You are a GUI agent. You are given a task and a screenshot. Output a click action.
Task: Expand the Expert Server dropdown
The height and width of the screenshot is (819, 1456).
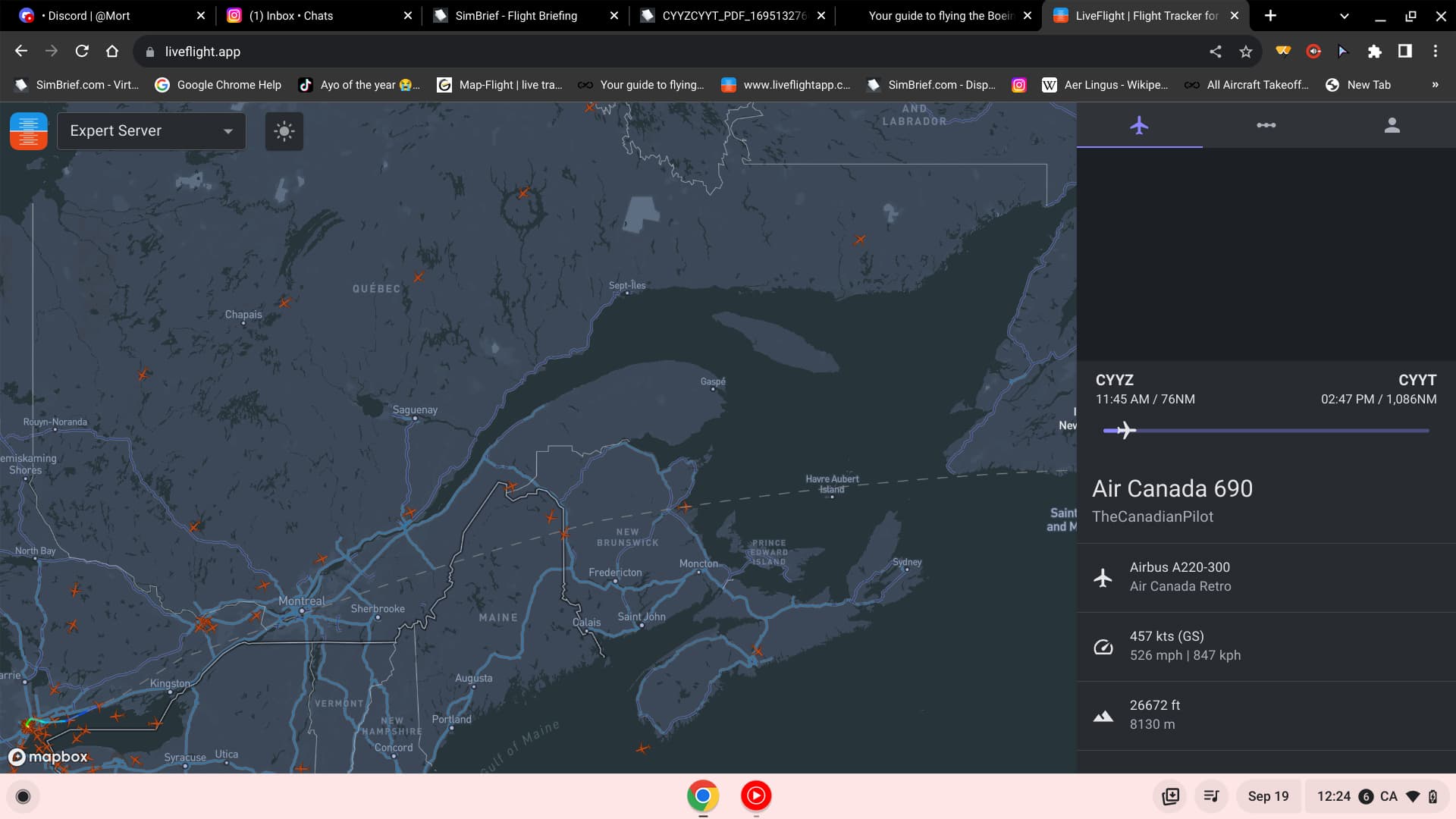pyautogui.click(x=151, y=131)
